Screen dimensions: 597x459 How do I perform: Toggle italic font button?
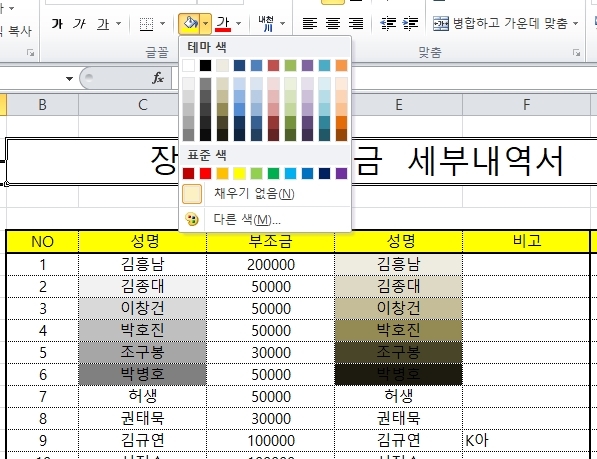click(80, 24)
